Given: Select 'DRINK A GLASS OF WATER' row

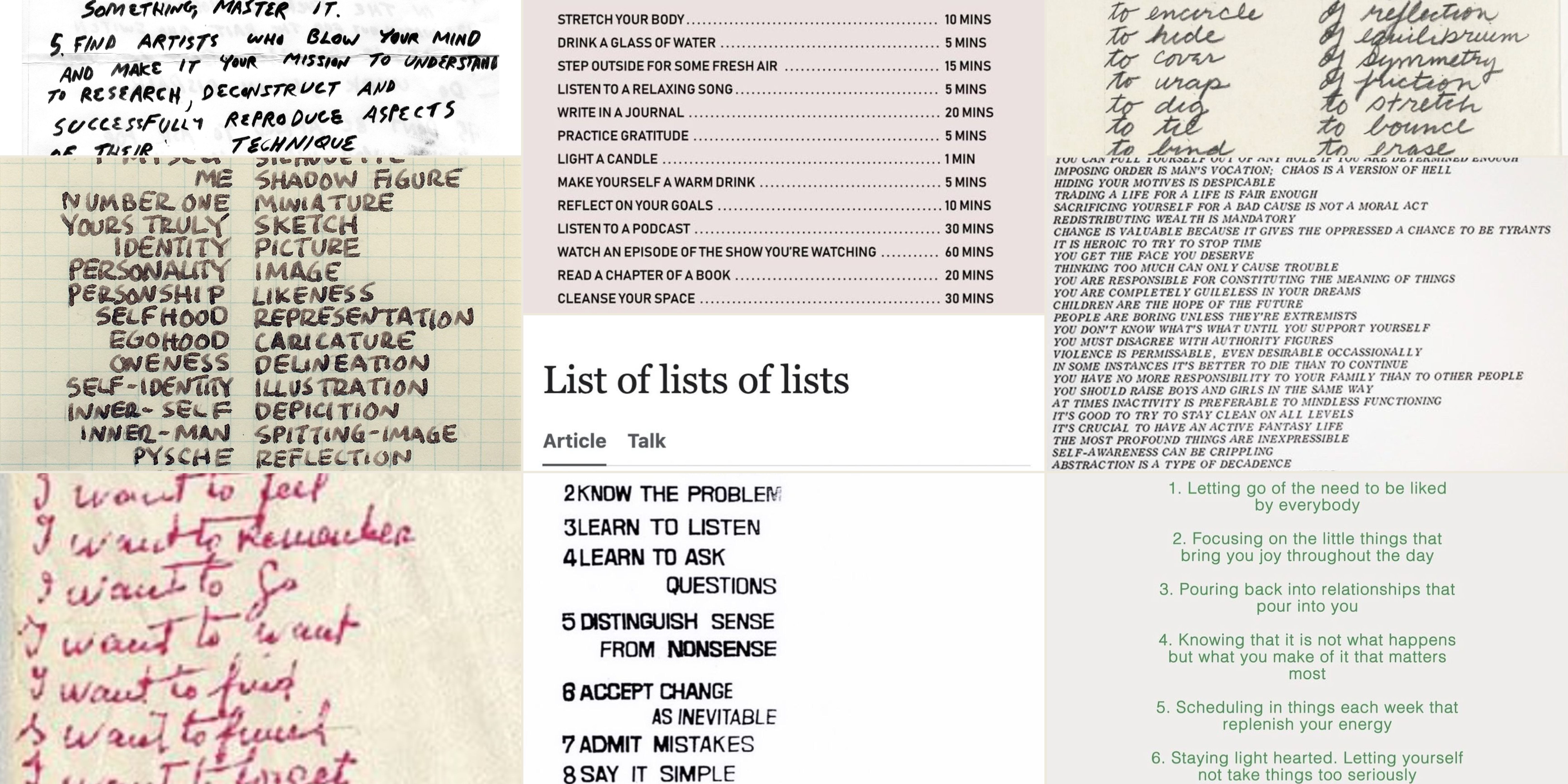Looking at the screenshot, I should pyautogui.click(x=772, y=43).
